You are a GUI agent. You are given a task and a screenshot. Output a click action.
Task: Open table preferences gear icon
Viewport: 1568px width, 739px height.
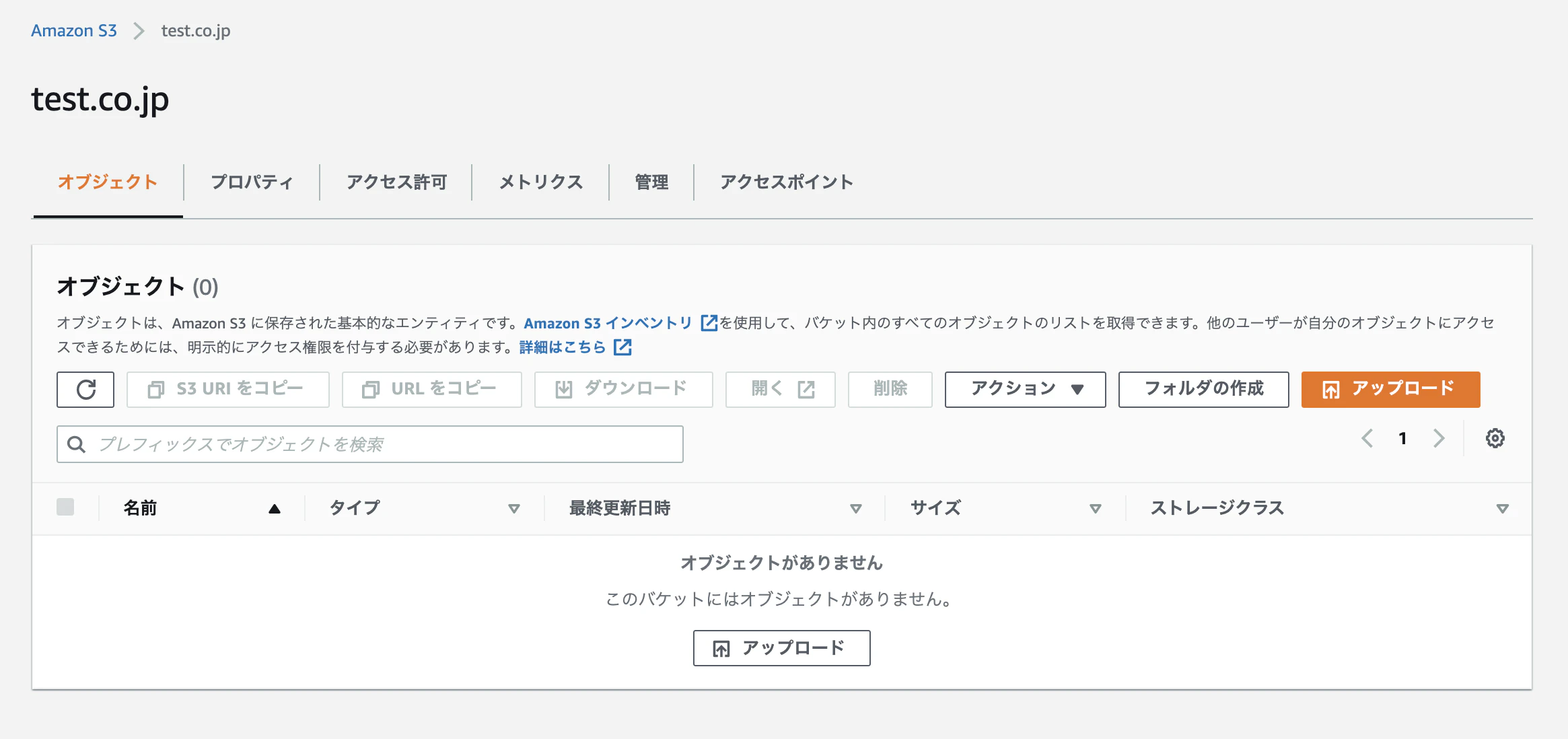click(1495, 438)
